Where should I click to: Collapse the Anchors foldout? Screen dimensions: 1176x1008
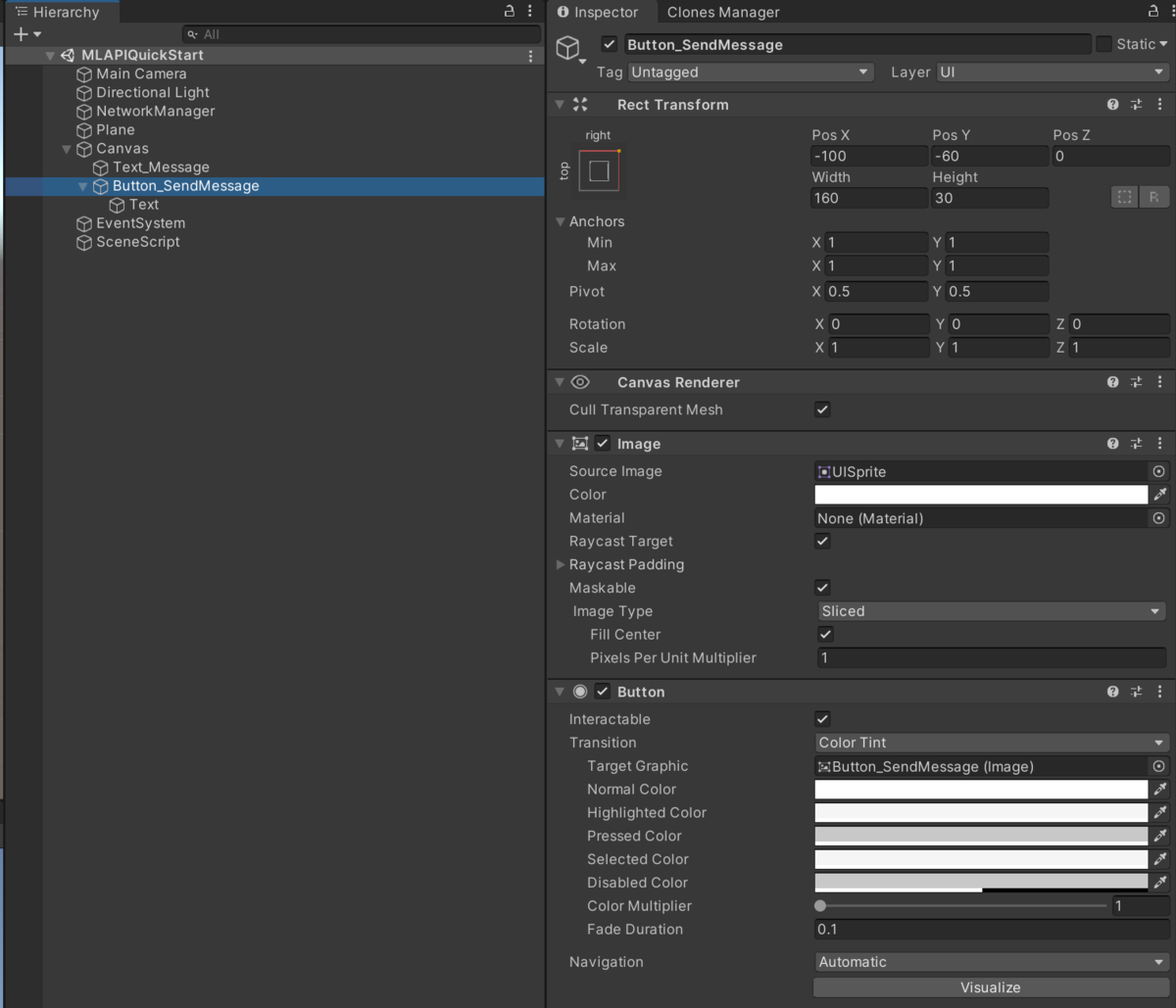561,221
